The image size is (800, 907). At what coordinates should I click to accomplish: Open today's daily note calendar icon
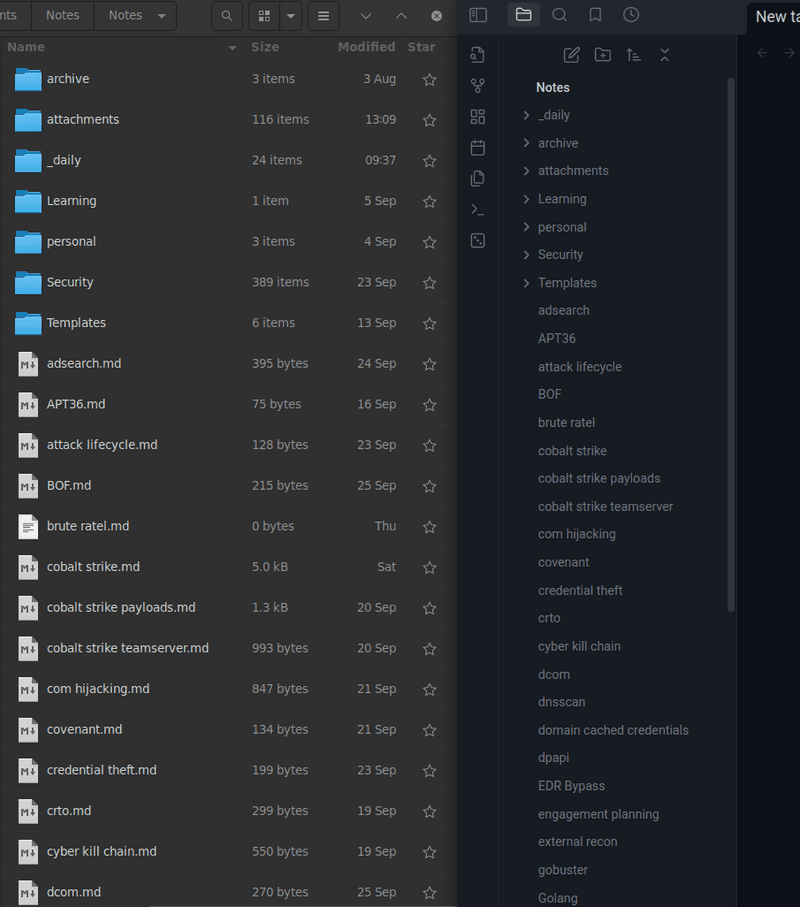click(478, 148)
